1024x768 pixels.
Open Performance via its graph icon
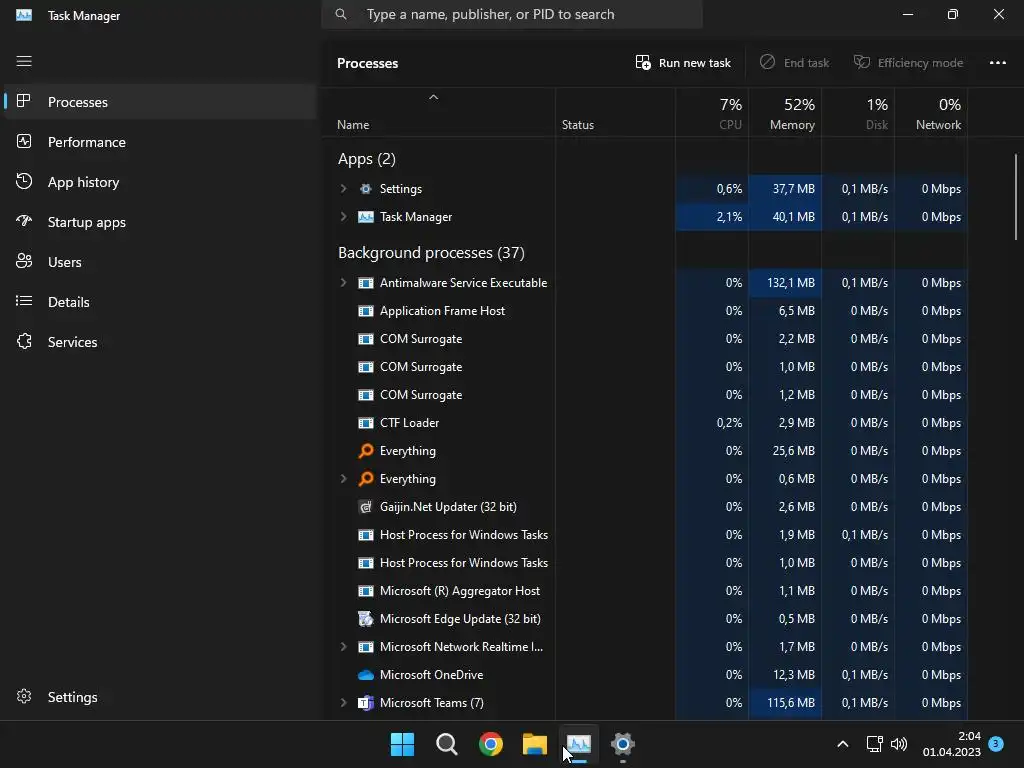(x=24, y=142)
